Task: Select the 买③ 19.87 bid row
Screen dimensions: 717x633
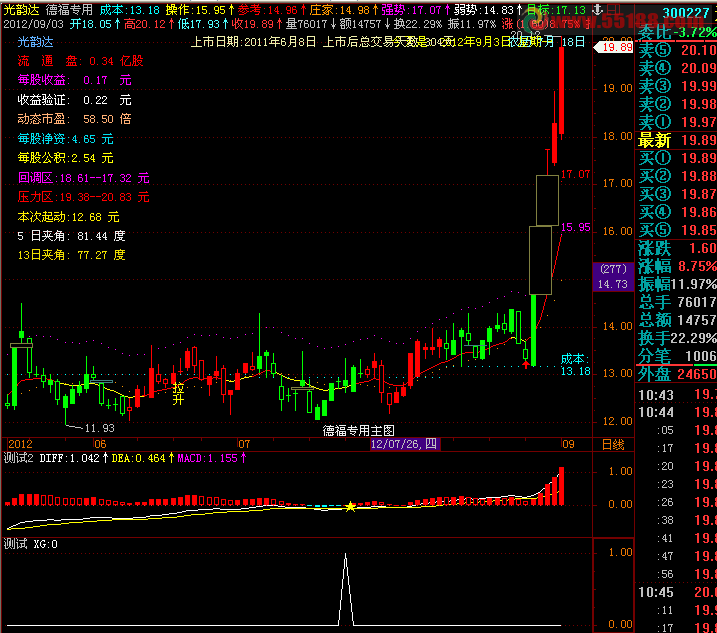Action: click(x=677, y=194)
